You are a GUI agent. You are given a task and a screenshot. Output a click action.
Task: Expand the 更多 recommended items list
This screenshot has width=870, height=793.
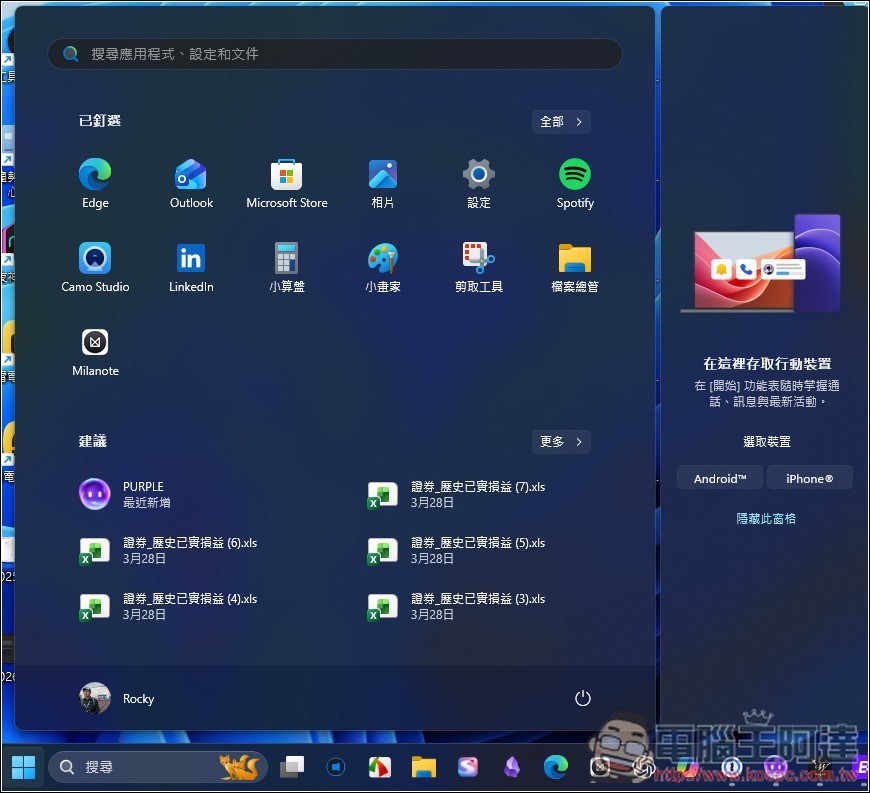click(x=561, y=441)
